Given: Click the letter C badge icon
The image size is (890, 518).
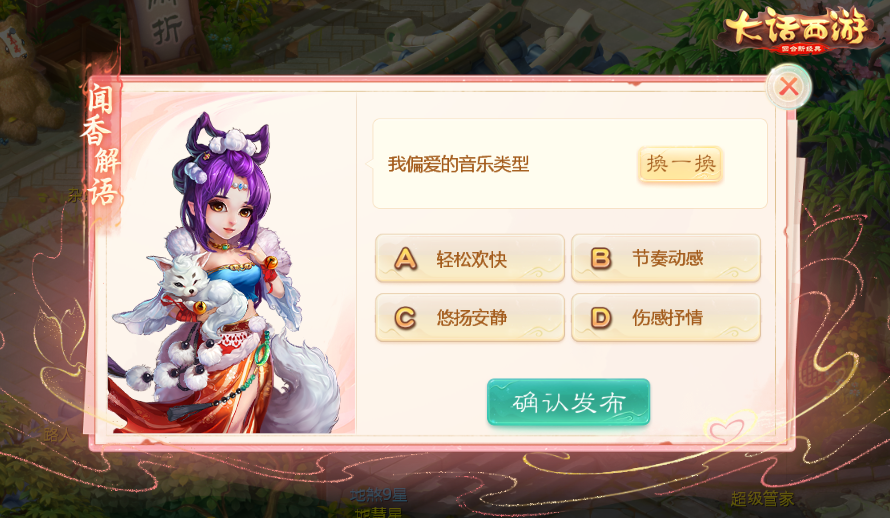Looking at the screenshot, I should pos(405,318).
